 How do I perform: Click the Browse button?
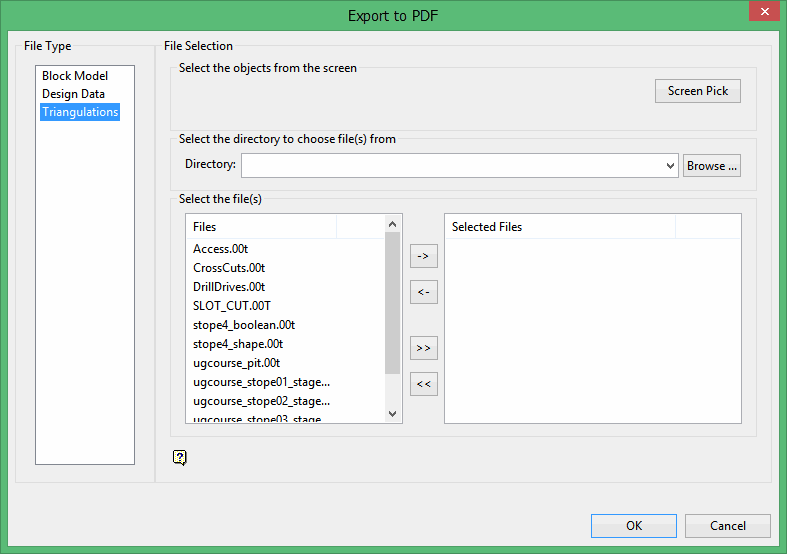point(712,166)
